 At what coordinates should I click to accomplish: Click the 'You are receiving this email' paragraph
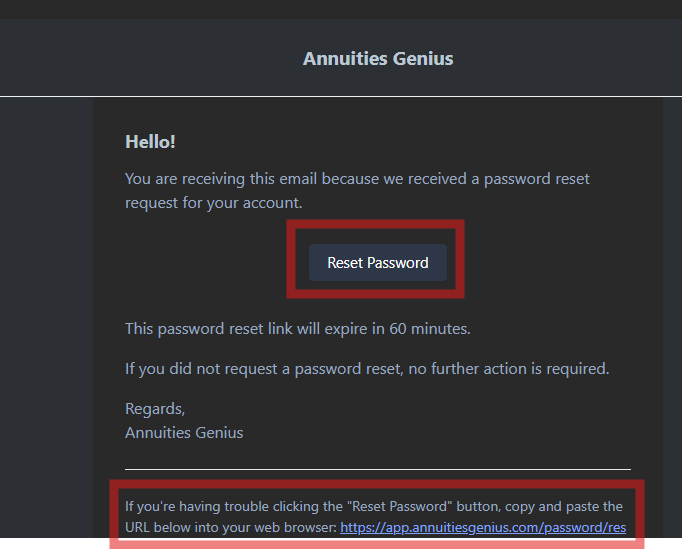coord(356,179)
